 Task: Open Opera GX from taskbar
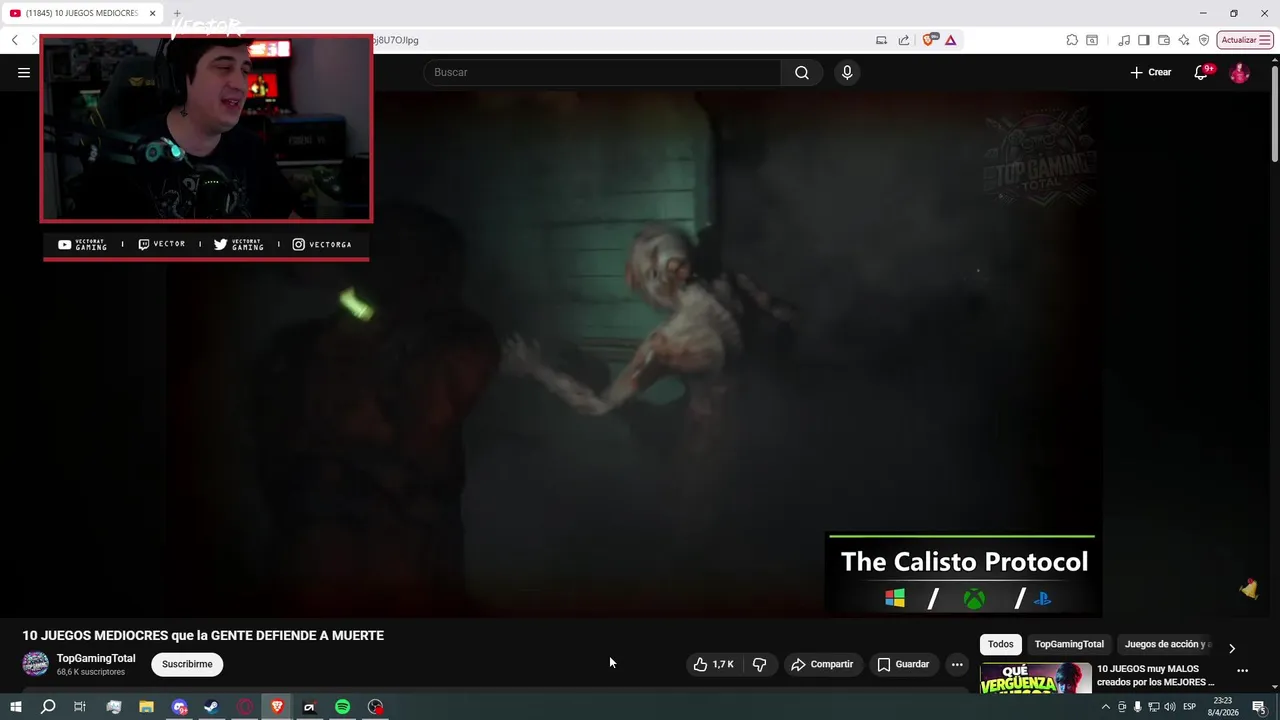pos(245,707)
